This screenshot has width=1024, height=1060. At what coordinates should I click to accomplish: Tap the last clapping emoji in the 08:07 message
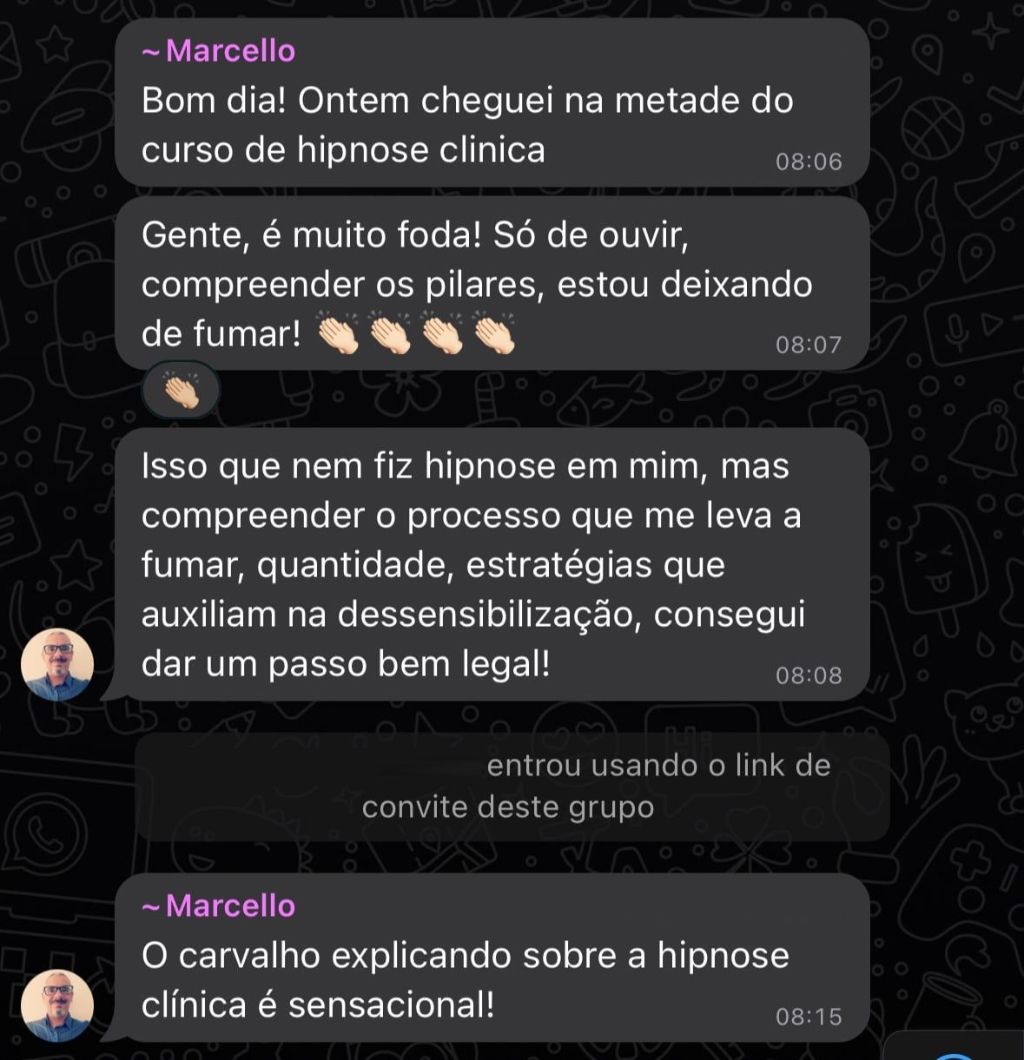[494, 333]
